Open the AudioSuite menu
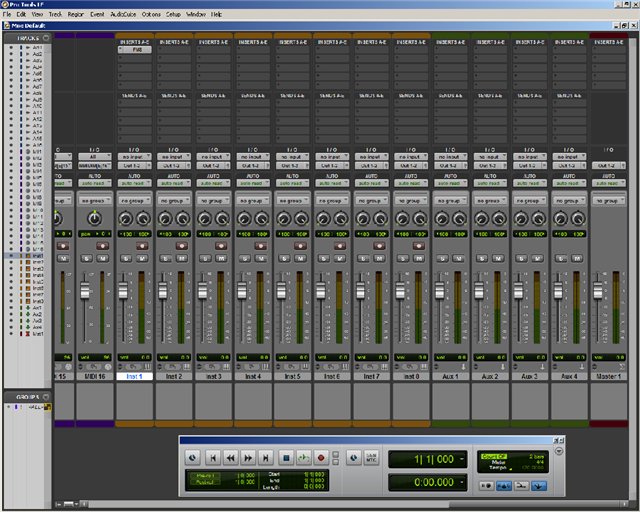 click(x=125, y=15)
